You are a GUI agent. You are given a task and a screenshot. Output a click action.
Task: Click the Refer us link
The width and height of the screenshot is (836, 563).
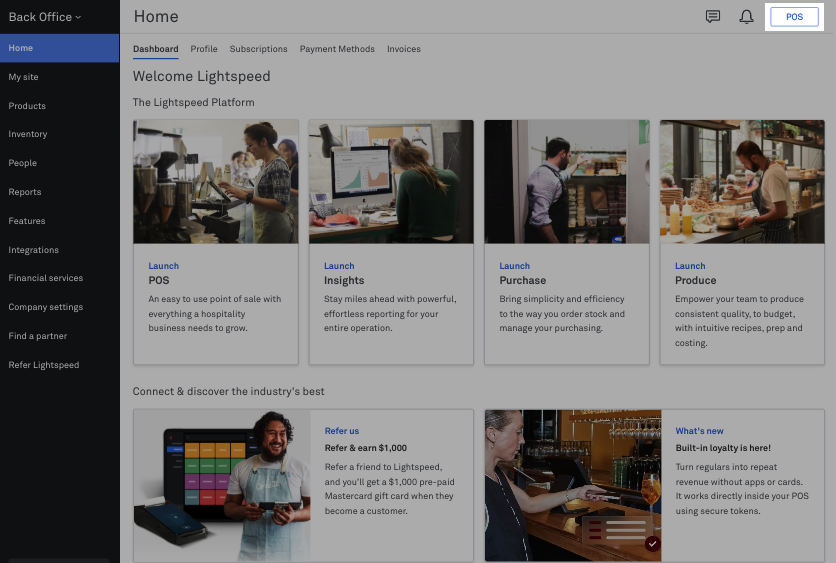[342, 431]
